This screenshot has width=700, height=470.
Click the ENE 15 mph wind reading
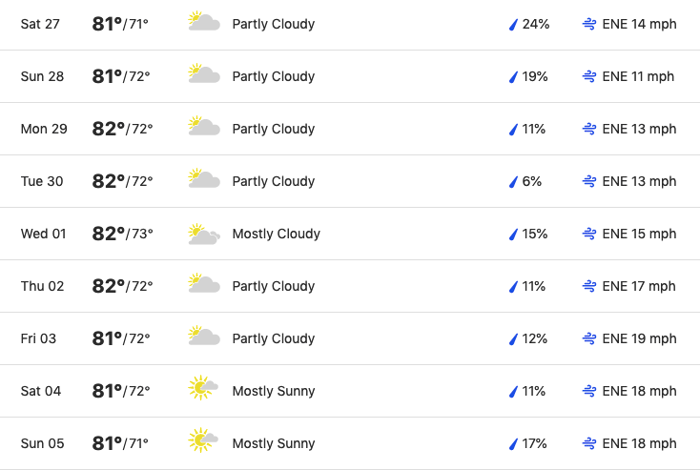pos(639,234)
